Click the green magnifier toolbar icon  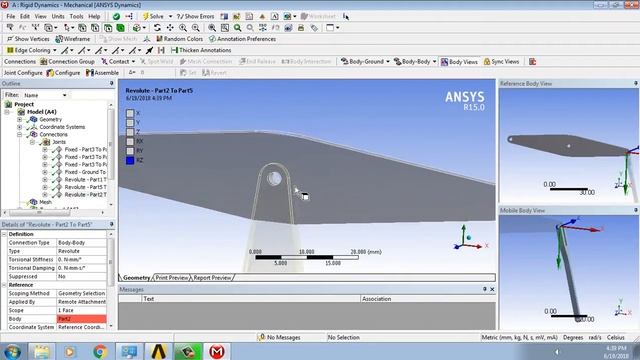(x=238, y=28)
